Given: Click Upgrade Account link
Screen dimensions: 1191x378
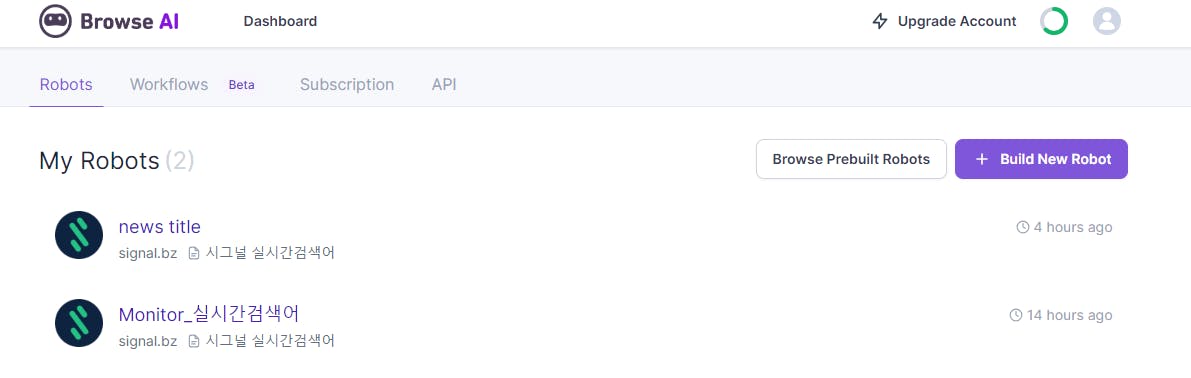Looking at the screenshot, I should point(957,21).
